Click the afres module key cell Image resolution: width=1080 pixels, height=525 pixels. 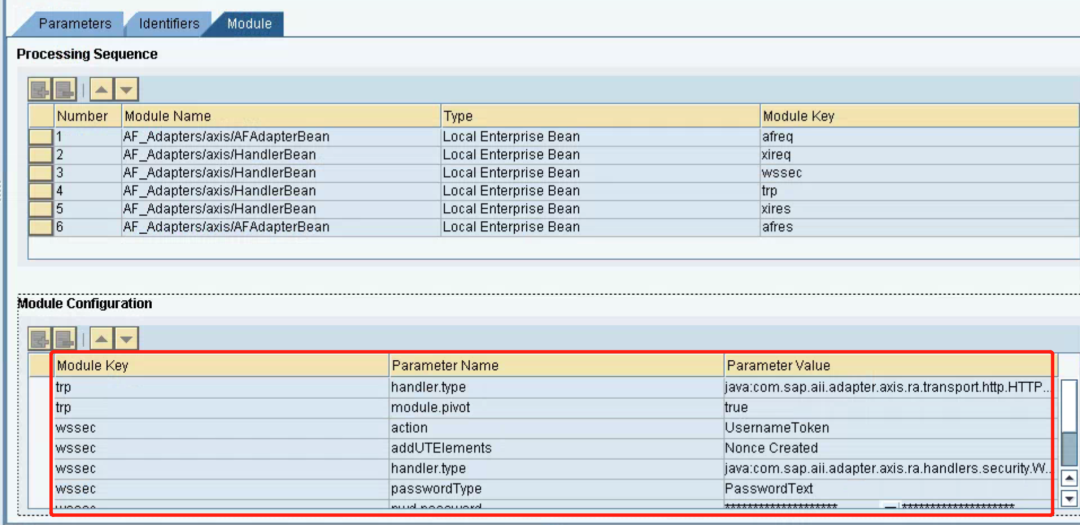920,226
